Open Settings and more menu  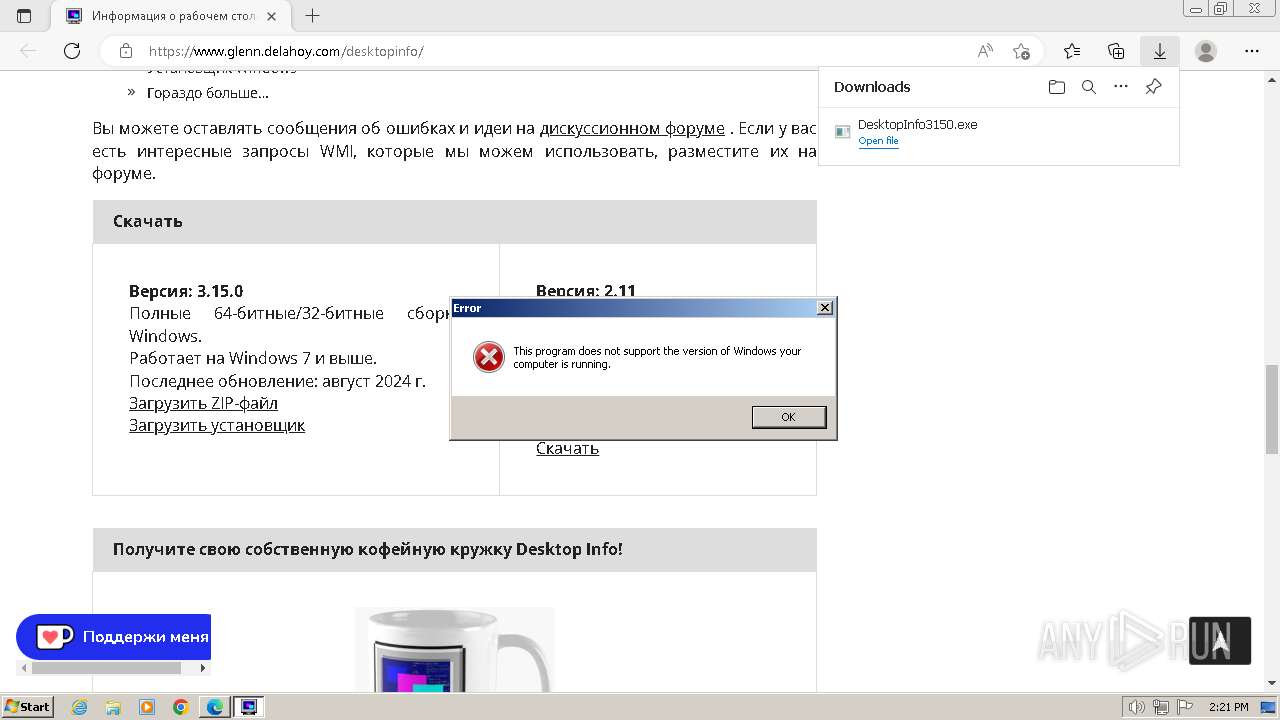pyautogui.click(x=1252, y=51)
